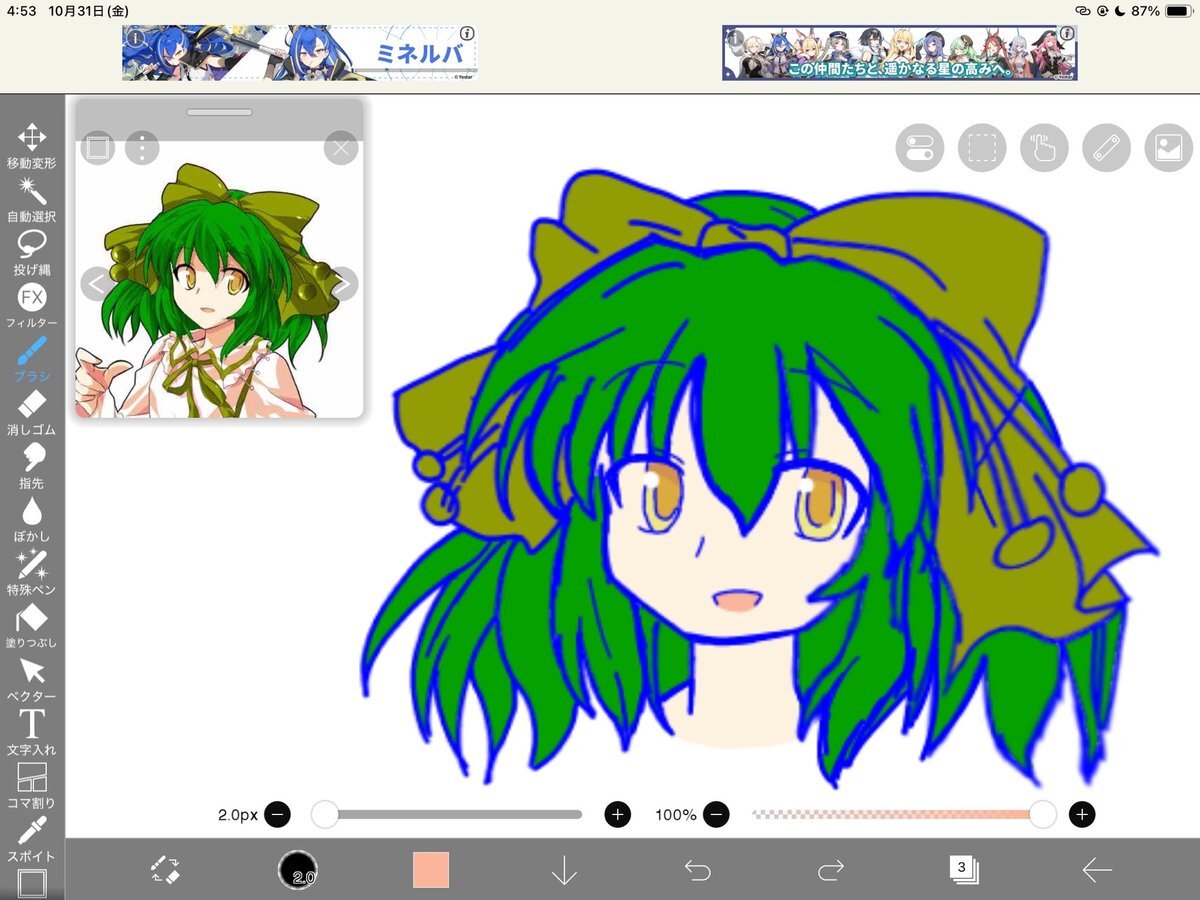Toggle the view settings switch button

tap(919, 148)
